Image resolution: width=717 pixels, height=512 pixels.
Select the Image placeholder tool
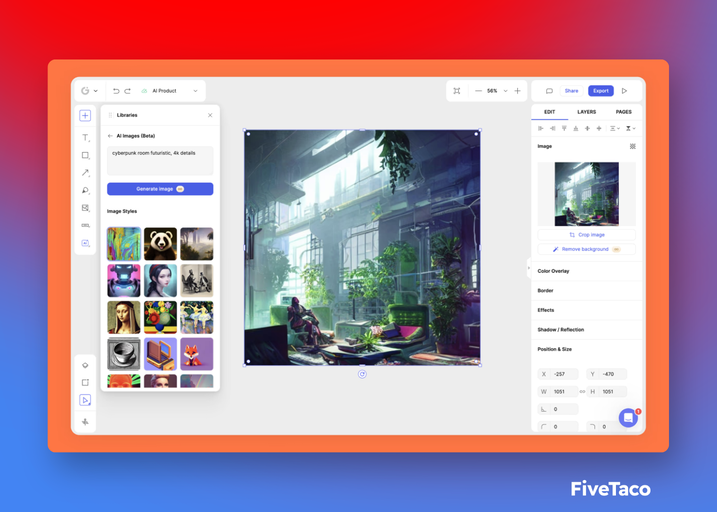[86, 208]
